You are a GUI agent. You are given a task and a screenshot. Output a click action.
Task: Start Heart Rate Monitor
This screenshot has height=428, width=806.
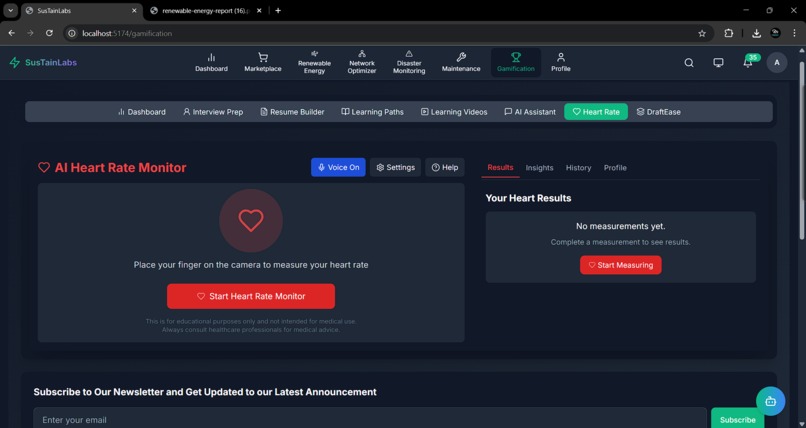click(251, 296)
